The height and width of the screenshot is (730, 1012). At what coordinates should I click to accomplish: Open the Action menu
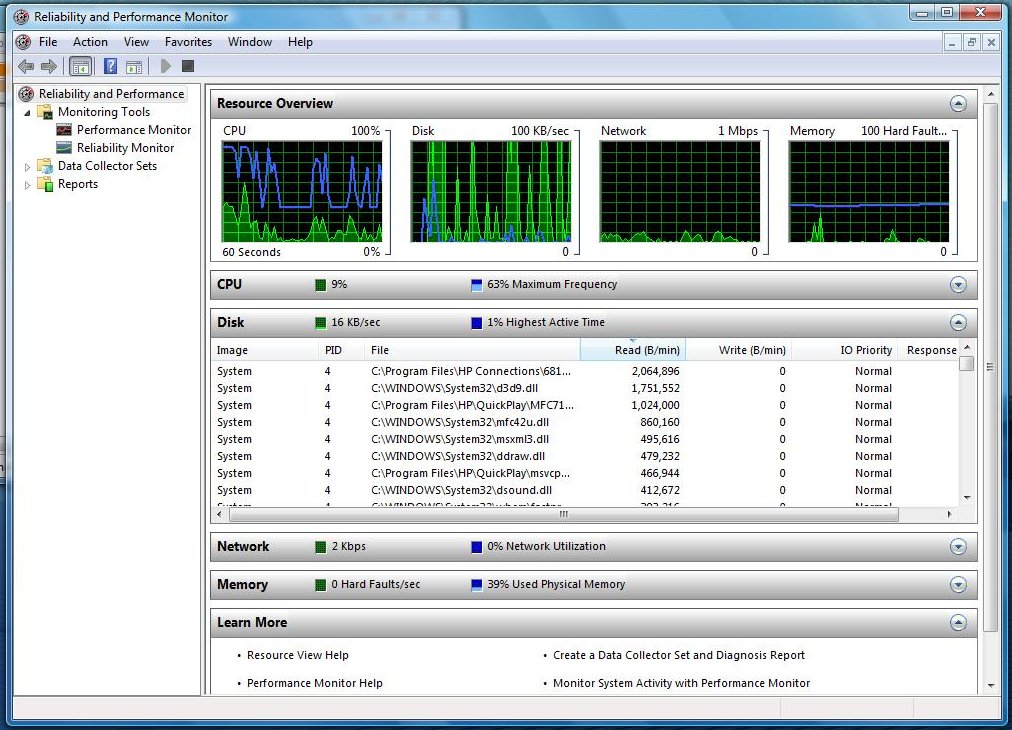(x=90, y=42)
